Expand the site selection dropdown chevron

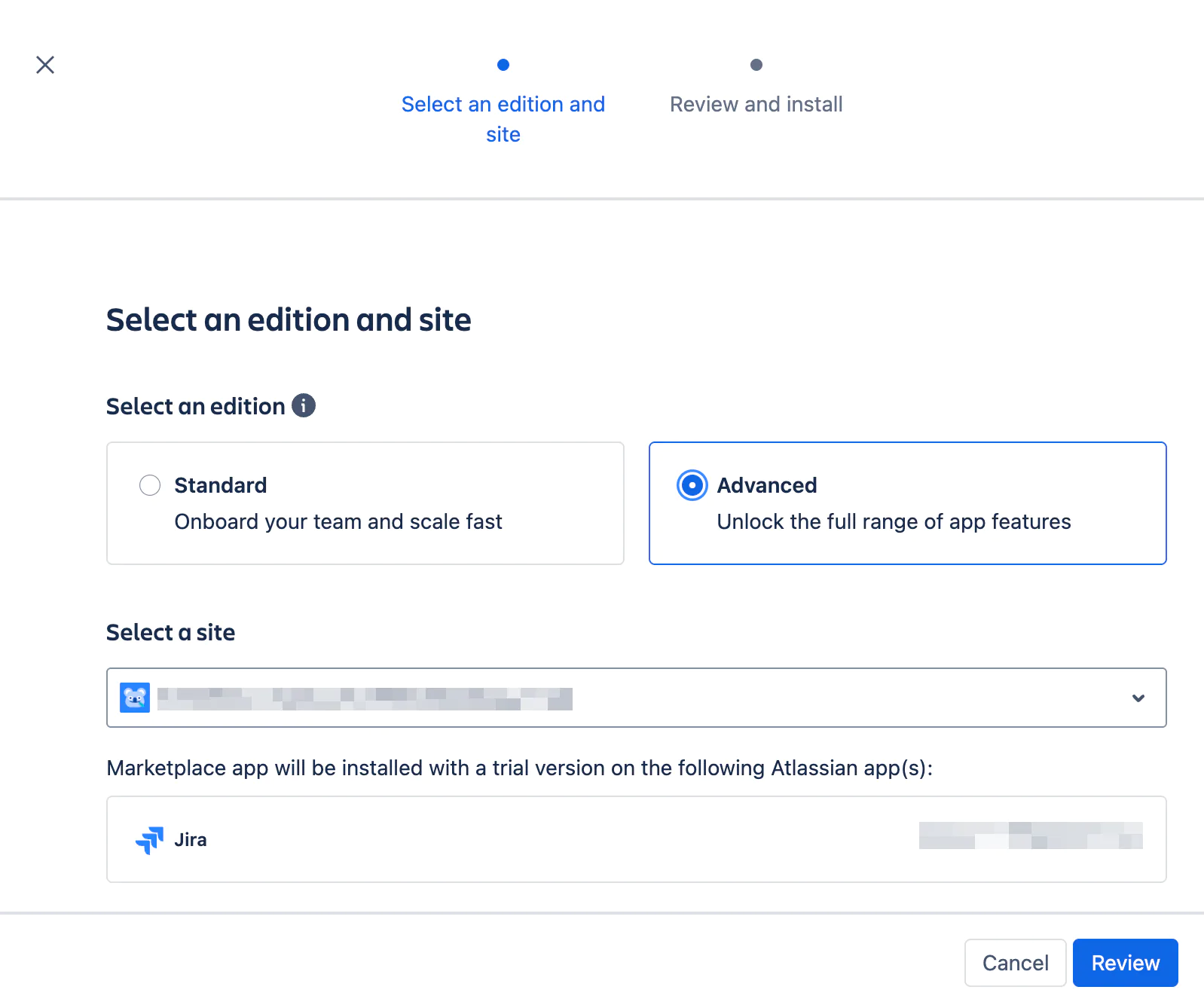pos(1138,698)
